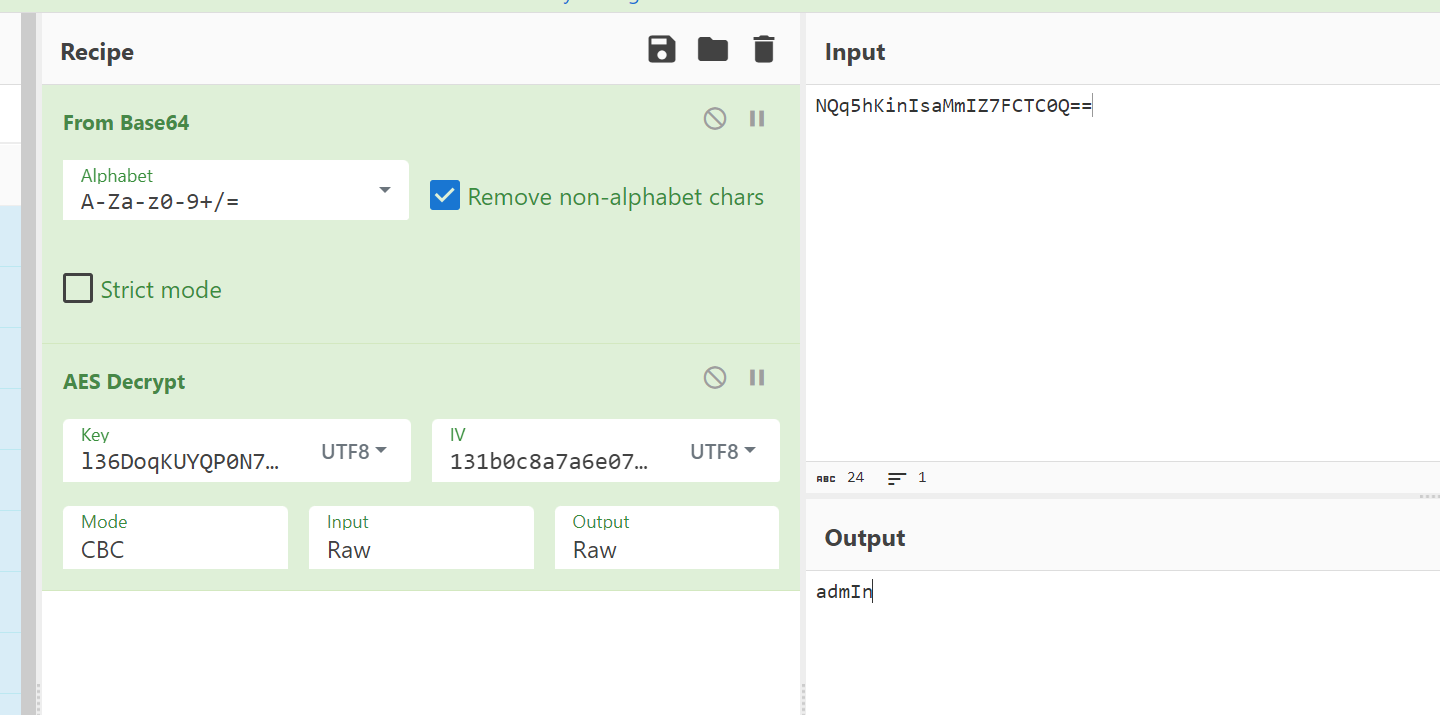Open the AES Output format selector
This screenshot has height=715, width=1440.
pyautogui.click(x=666, y=538)
